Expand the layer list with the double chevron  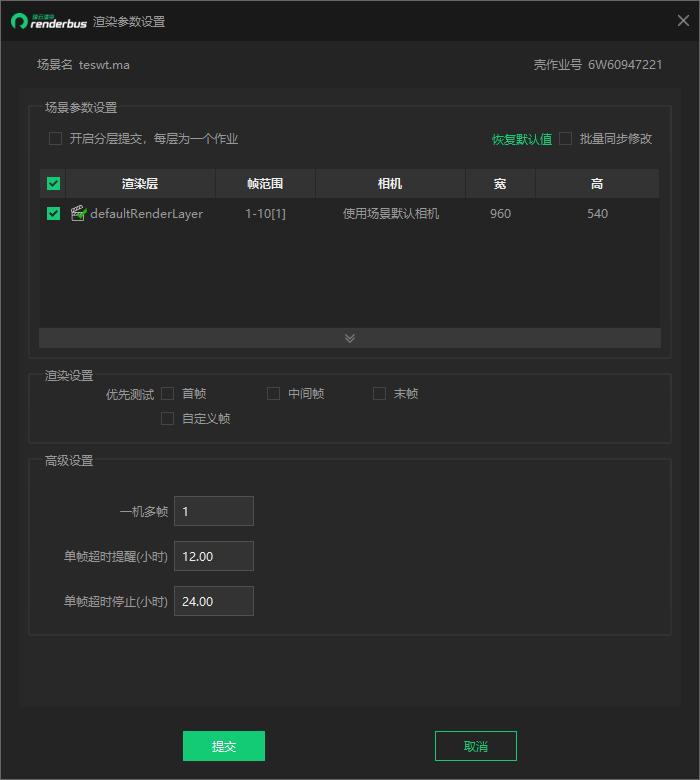point(350,338)
